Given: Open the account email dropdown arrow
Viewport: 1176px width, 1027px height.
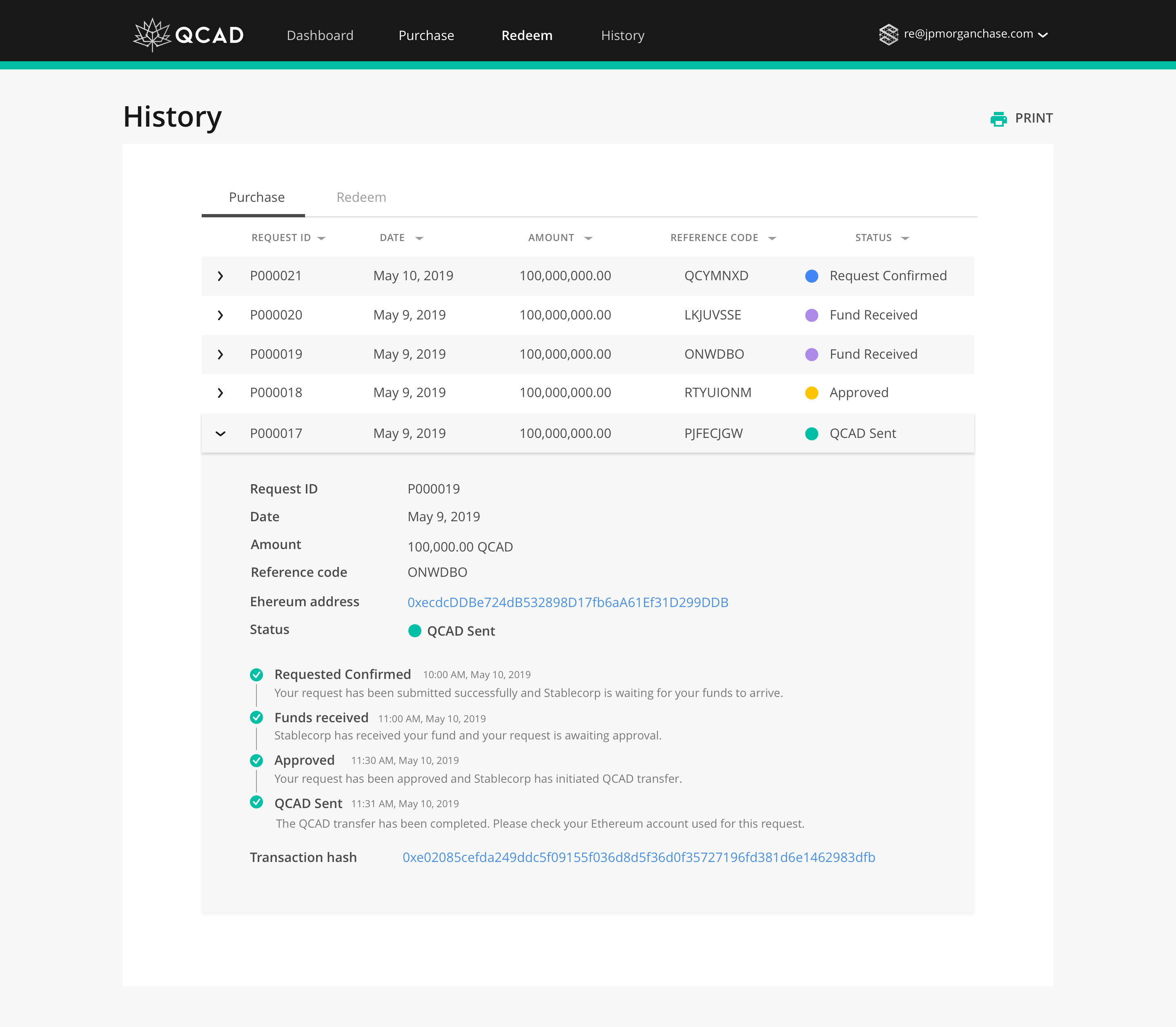Looking at the screenshot, I should (x=1043, y=35).
